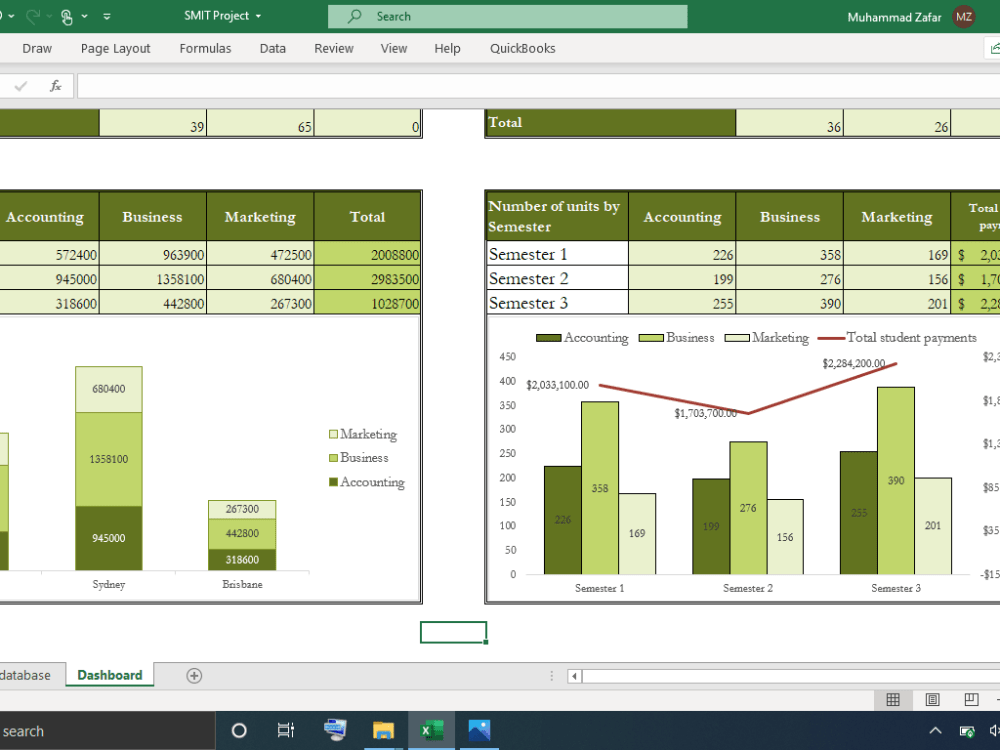
Task: Select the Page Layout view icon in status bar
Action: [x=932, y=699]
